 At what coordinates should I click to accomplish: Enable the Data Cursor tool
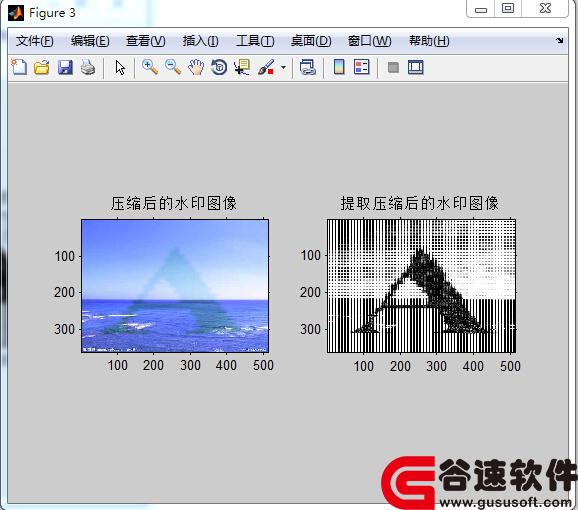pos(242,67)
